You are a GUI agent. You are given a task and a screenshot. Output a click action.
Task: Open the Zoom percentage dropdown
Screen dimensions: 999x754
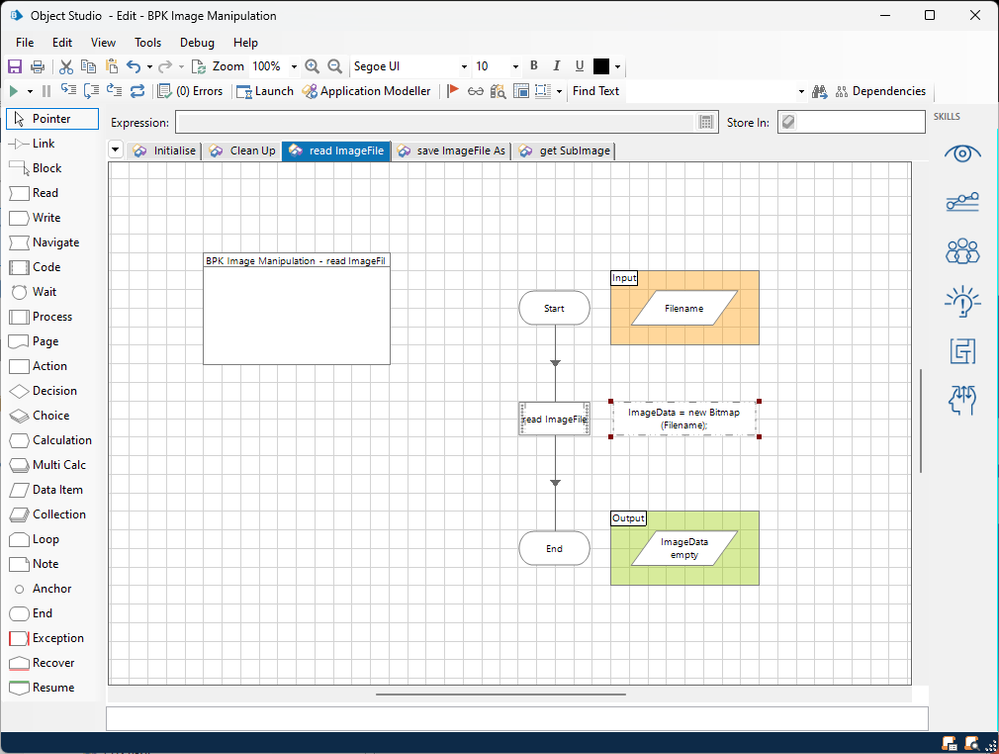click(x=294, y=67)
